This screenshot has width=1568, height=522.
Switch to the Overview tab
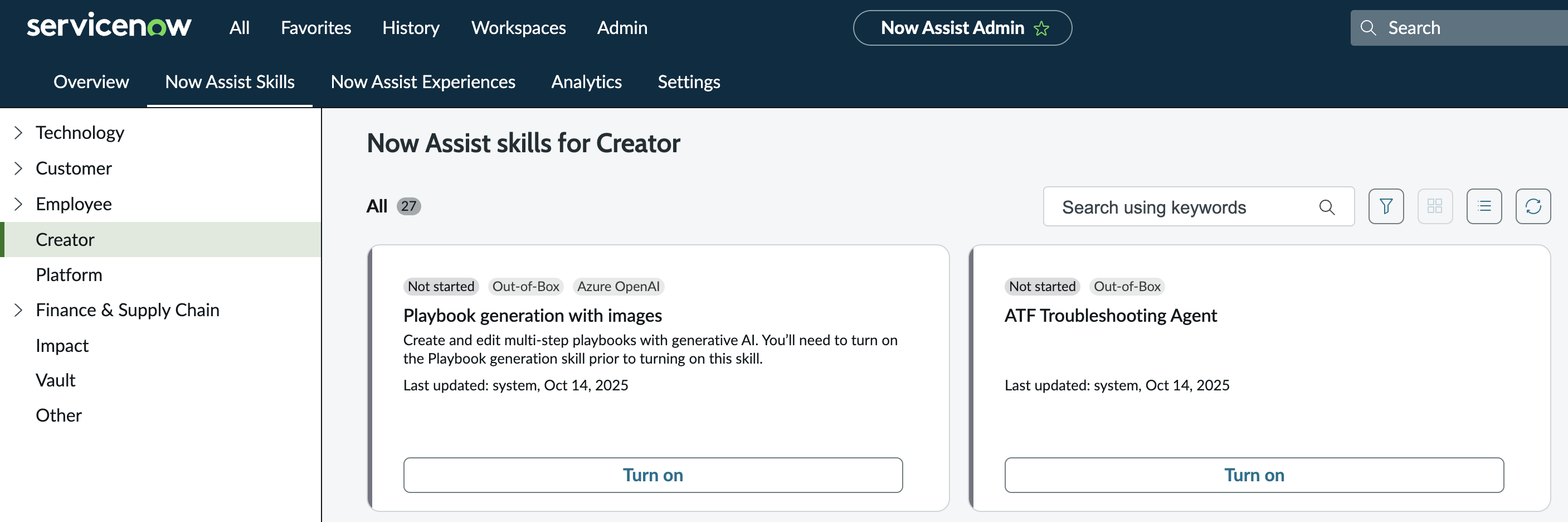[91, 81]
